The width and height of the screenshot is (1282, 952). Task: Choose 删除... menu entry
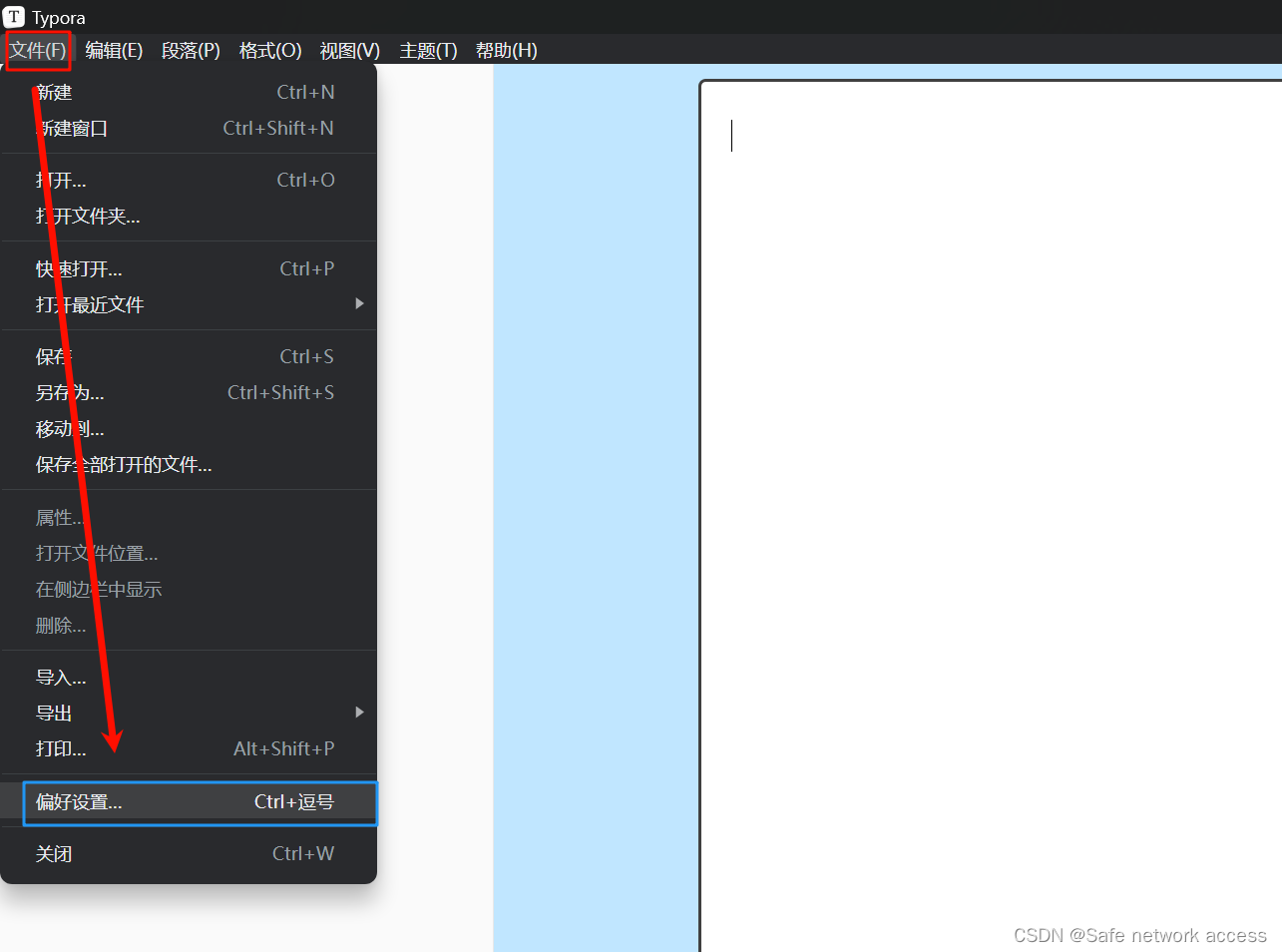coord(189,626)
